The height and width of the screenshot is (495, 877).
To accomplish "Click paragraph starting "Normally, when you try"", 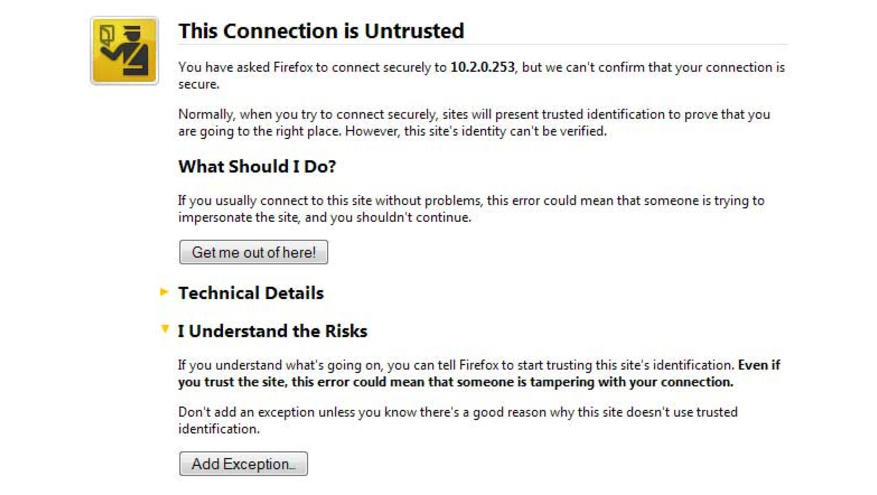I will point(474,122).
